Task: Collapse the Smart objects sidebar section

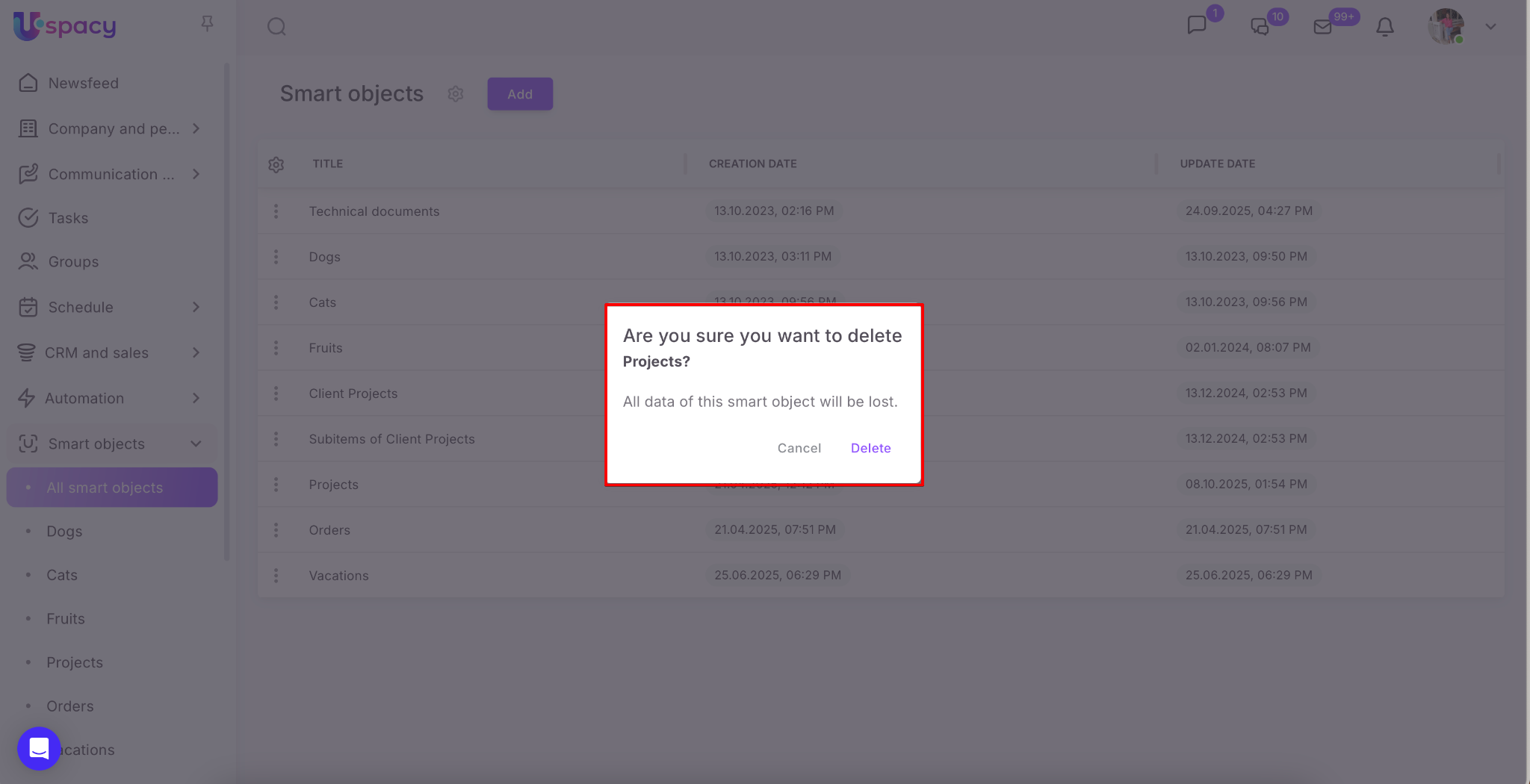Action: 196,444
